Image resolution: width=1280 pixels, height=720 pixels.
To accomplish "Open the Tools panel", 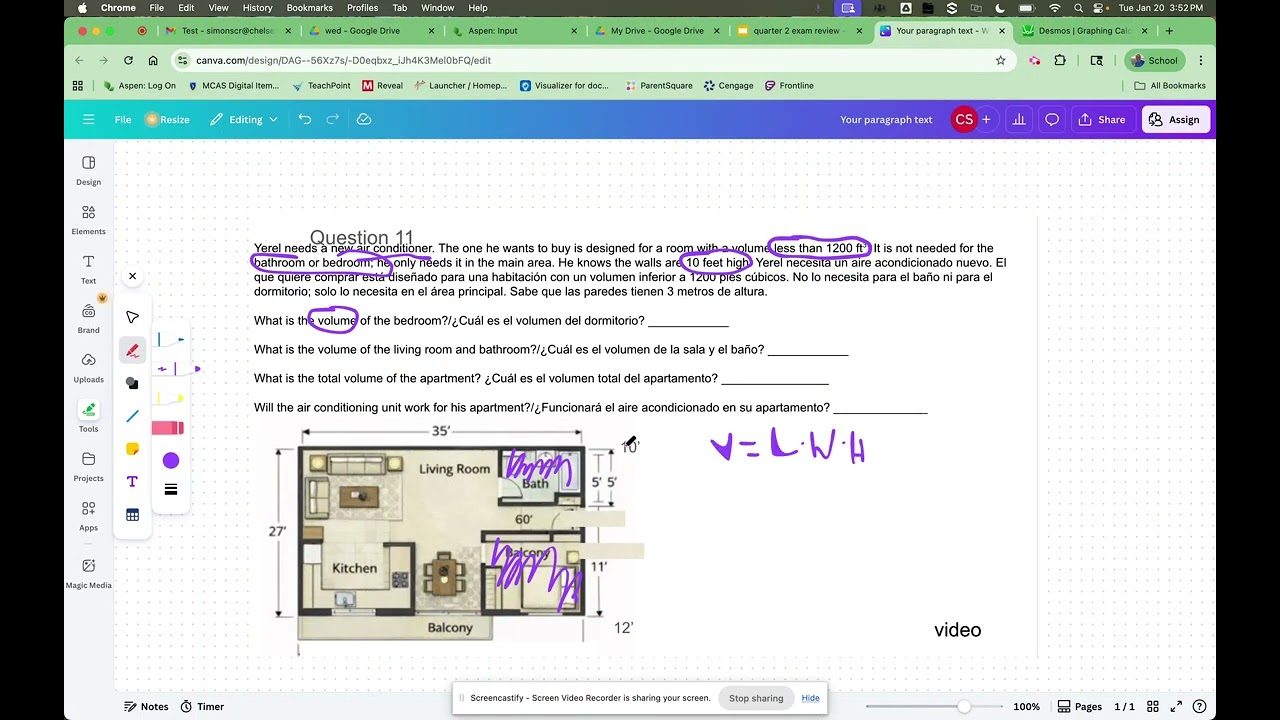I will pos(89,416).
